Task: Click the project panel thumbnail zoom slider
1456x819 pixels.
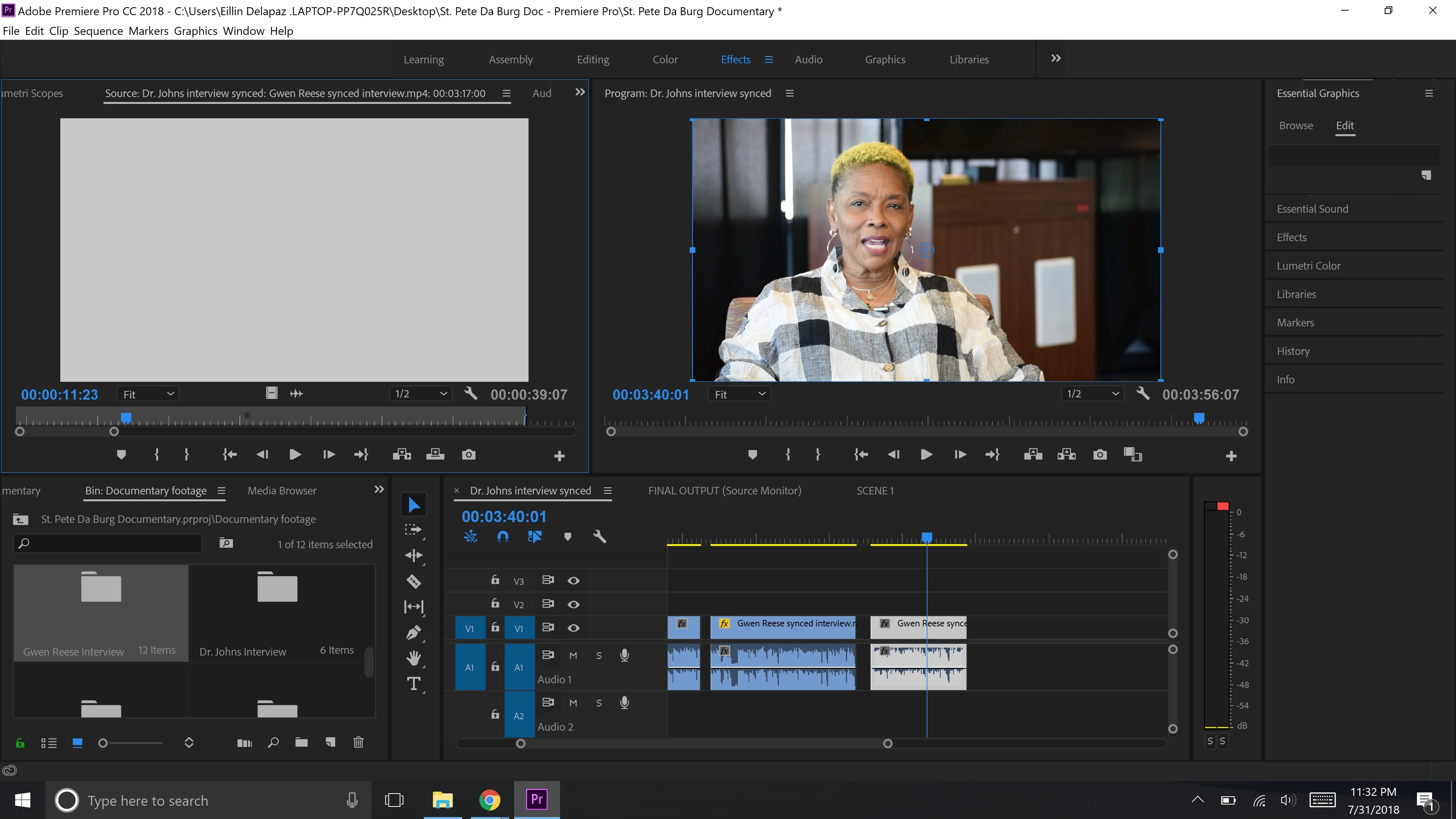Action: pyautogui.click(x=104, y=743)
